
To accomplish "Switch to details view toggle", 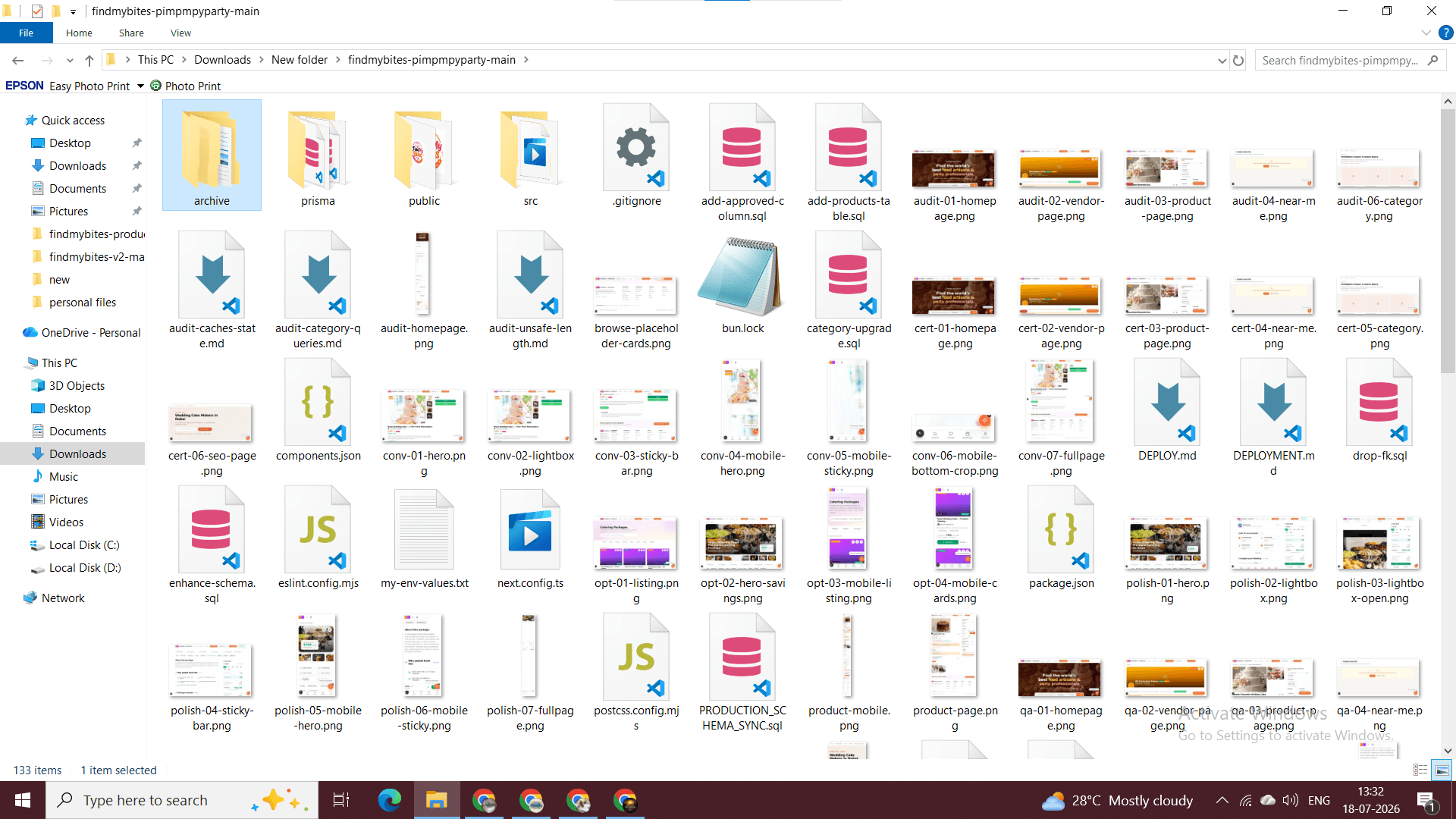I will point(1420,770).
